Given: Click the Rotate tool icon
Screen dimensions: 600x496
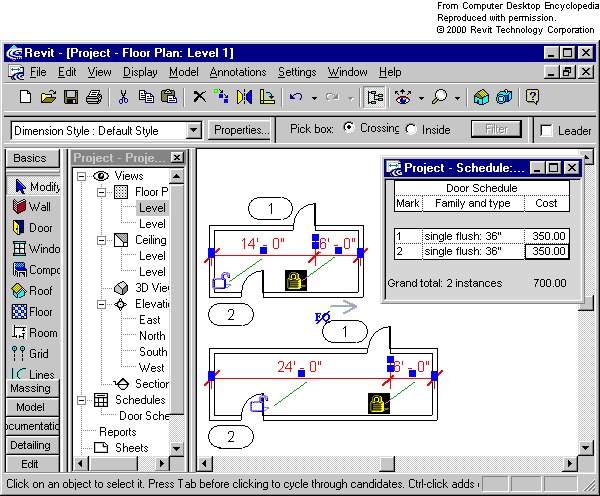Looking at the screenshot, I should 267,97.
